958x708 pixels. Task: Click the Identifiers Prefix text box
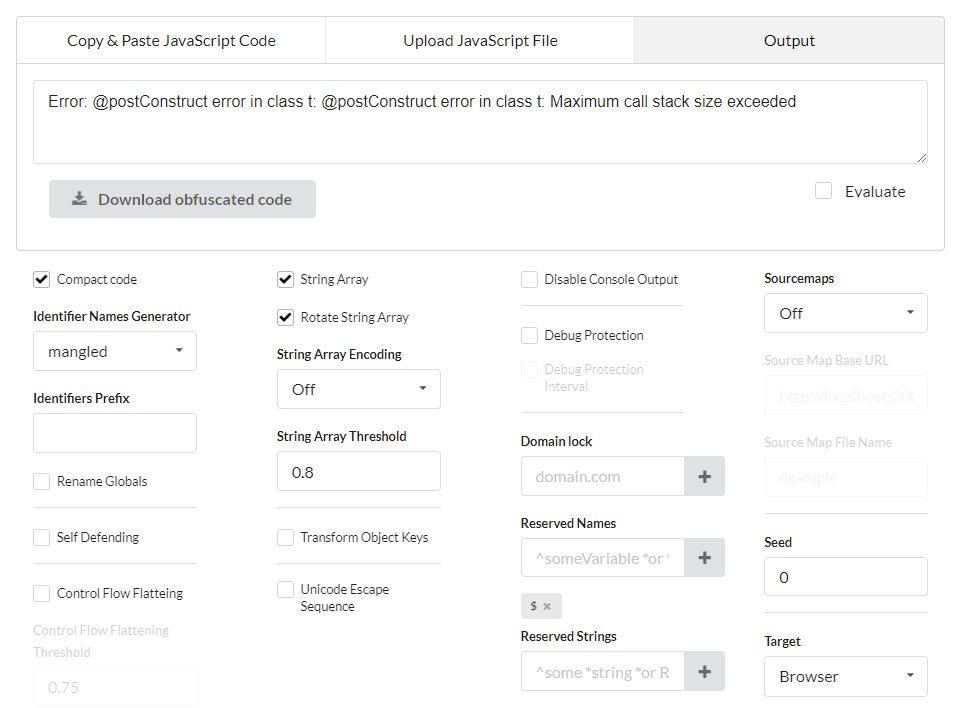115,434
